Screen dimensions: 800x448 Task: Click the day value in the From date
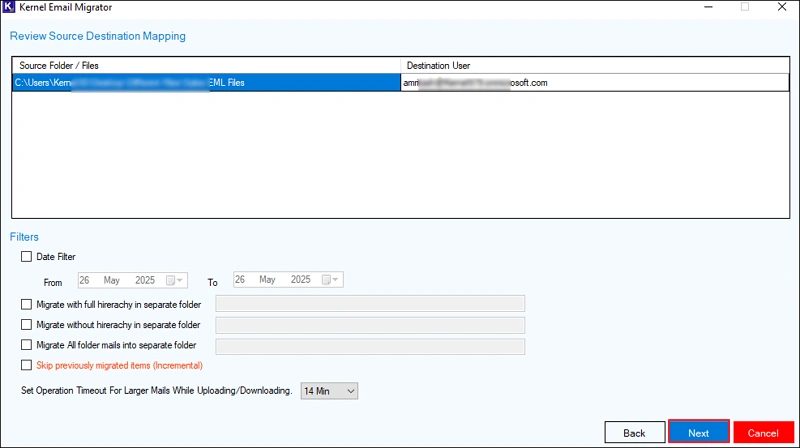84,280
